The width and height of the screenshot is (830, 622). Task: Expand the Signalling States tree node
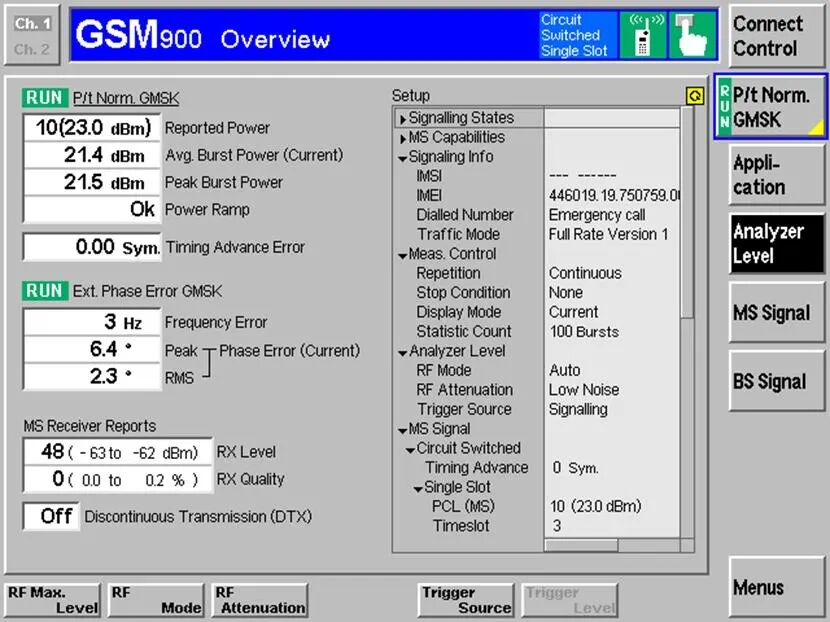tap(403, 119)
